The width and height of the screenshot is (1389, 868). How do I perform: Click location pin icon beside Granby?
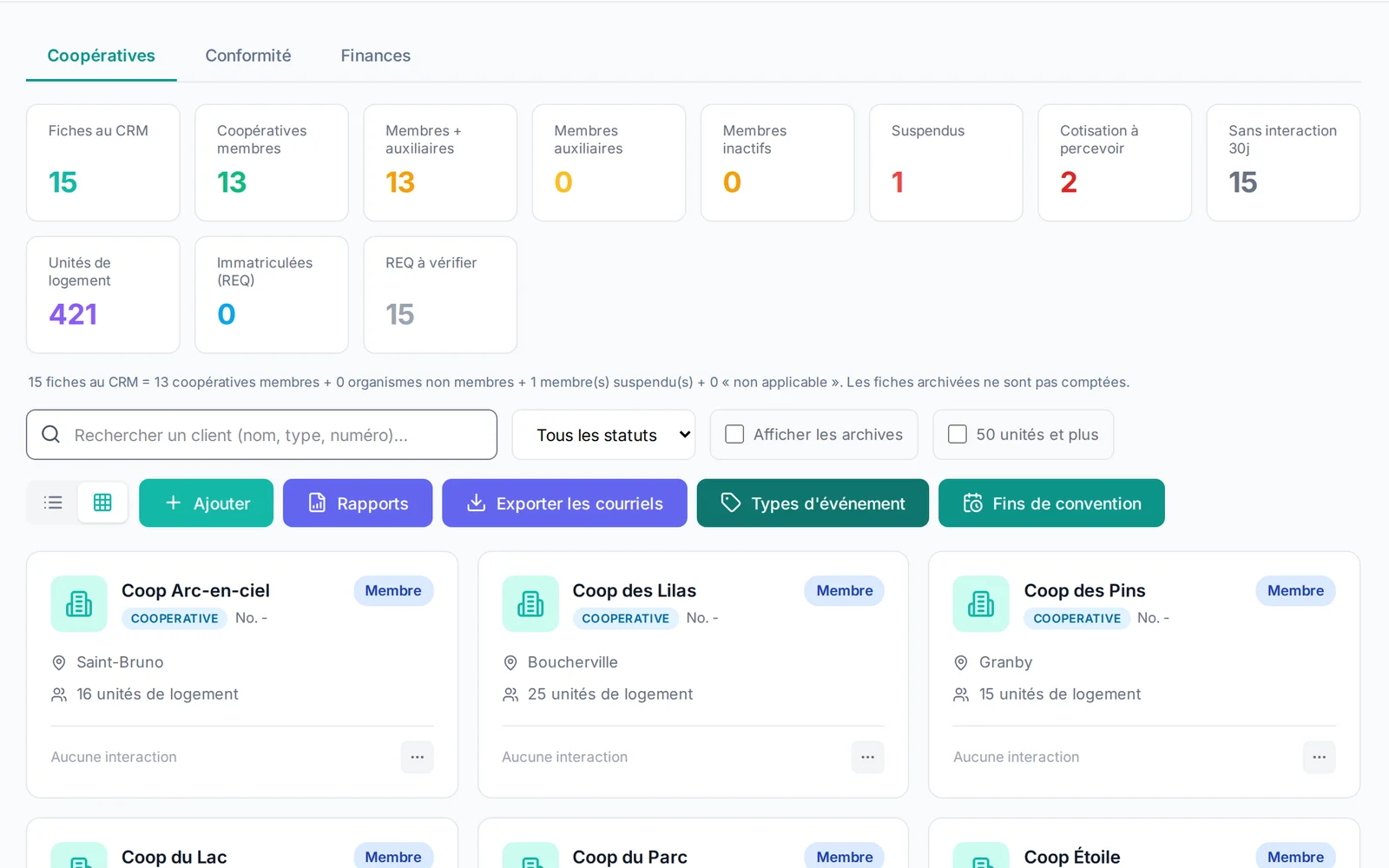click(961, 662)
